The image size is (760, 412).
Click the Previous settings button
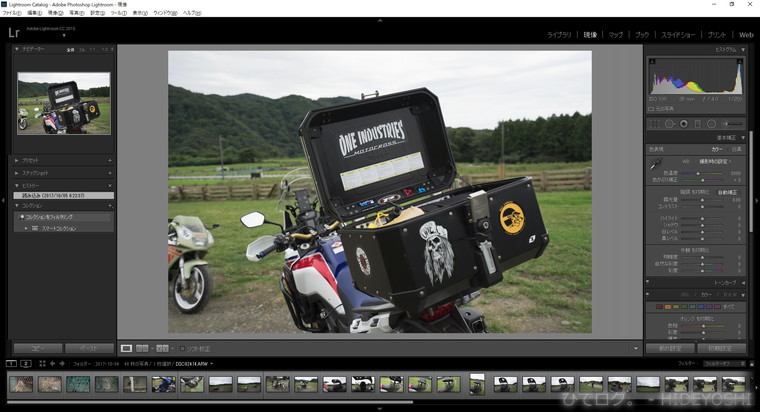(x=670, y=348)
